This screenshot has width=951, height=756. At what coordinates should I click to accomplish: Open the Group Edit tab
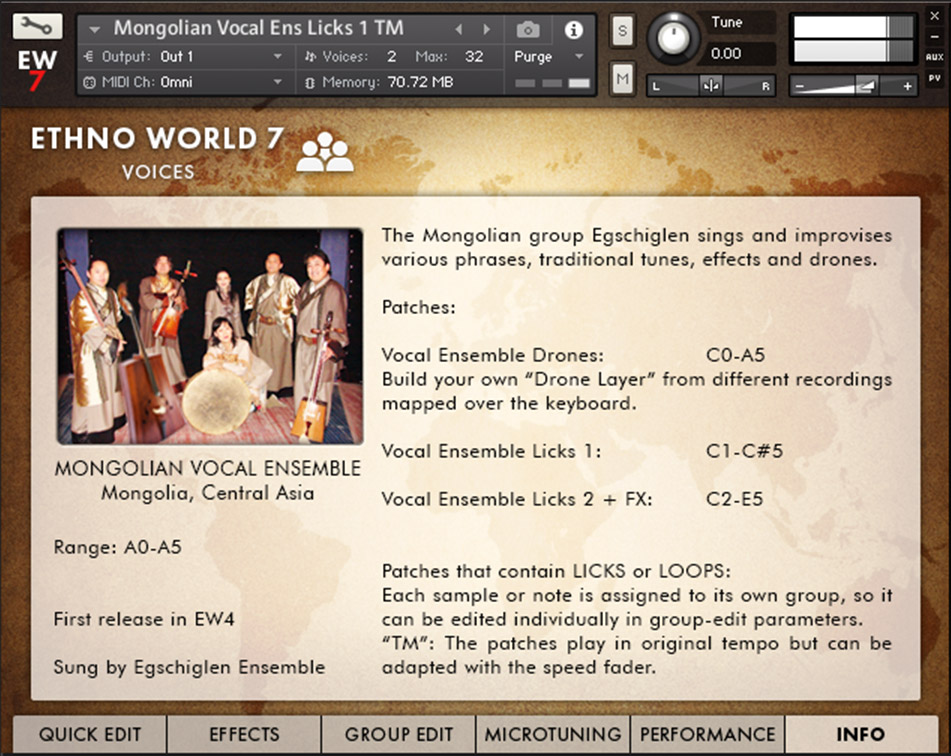tap(398, 734)
